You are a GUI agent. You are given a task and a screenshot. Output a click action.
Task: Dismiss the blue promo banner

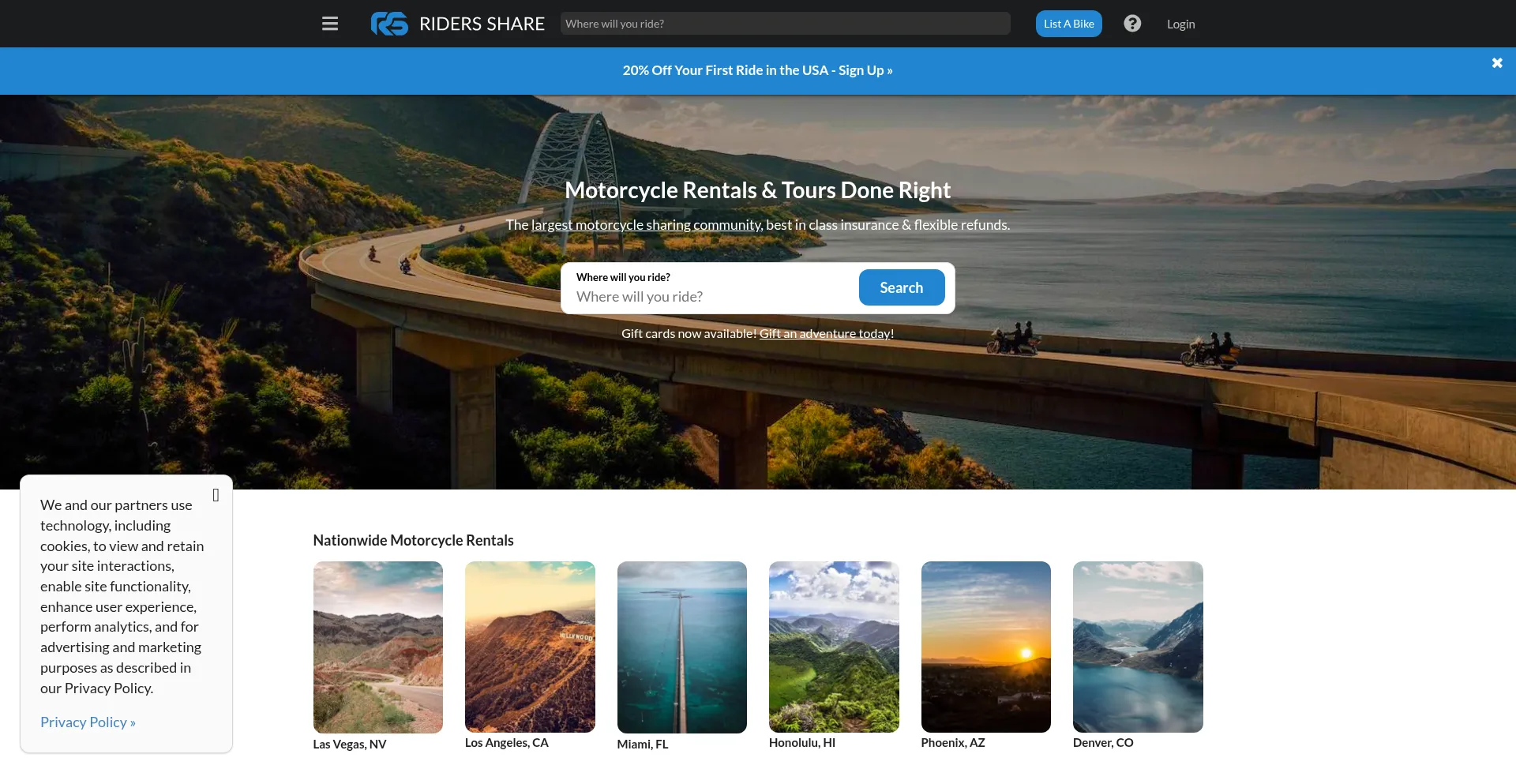coord(1496,63)
